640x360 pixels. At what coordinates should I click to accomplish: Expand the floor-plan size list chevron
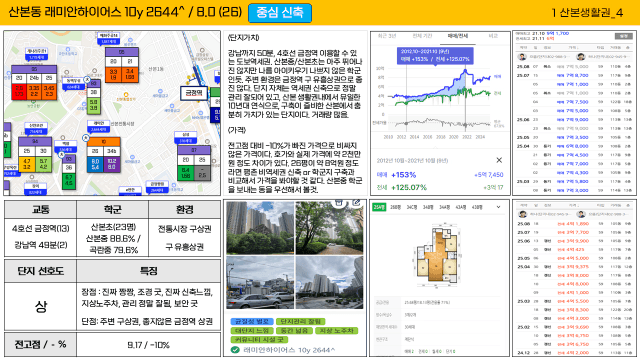click(x=498, y=207)
